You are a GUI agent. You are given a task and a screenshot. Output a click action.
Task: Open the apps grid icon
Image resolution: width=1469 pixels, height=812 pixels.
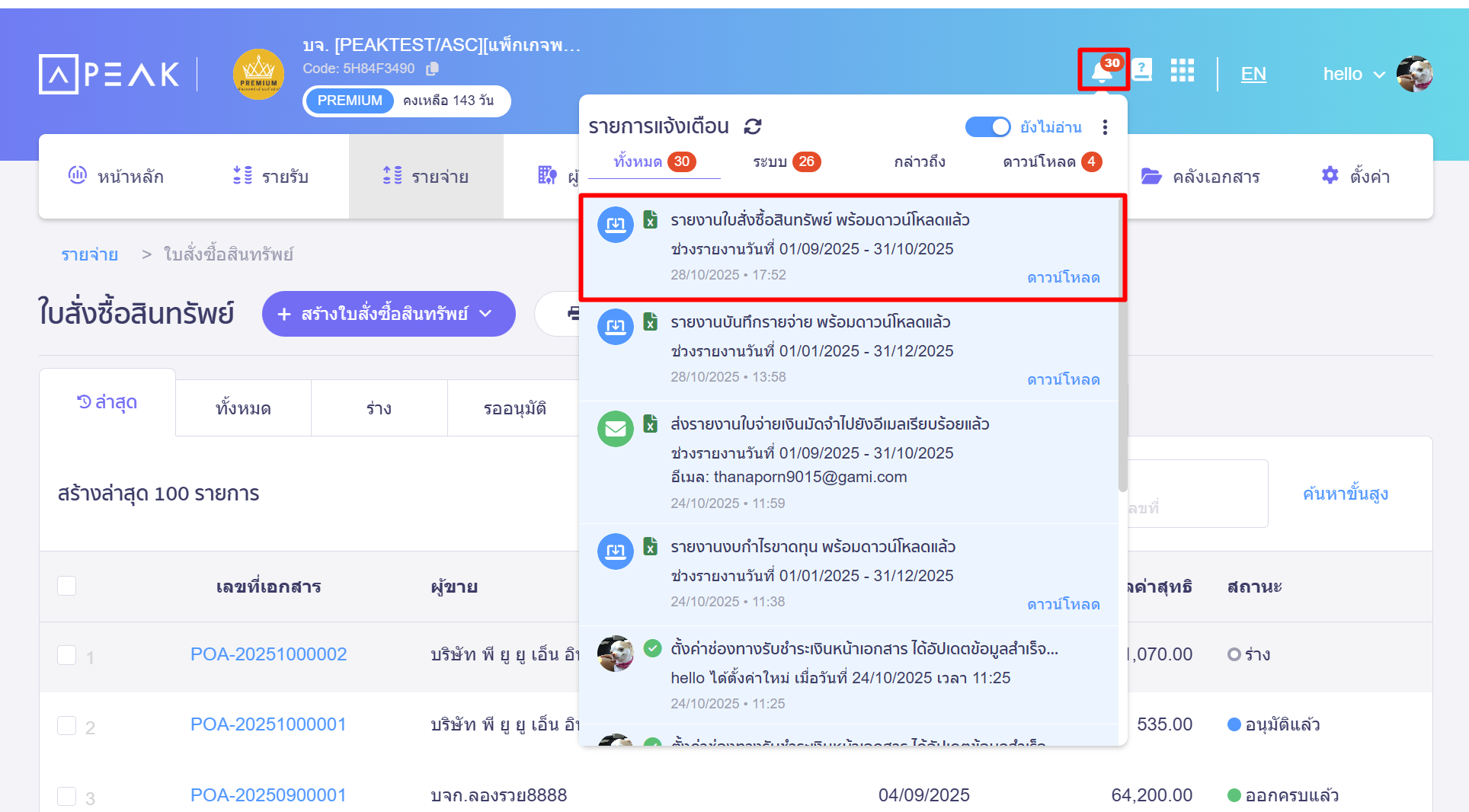click(x=1183, y=70)
